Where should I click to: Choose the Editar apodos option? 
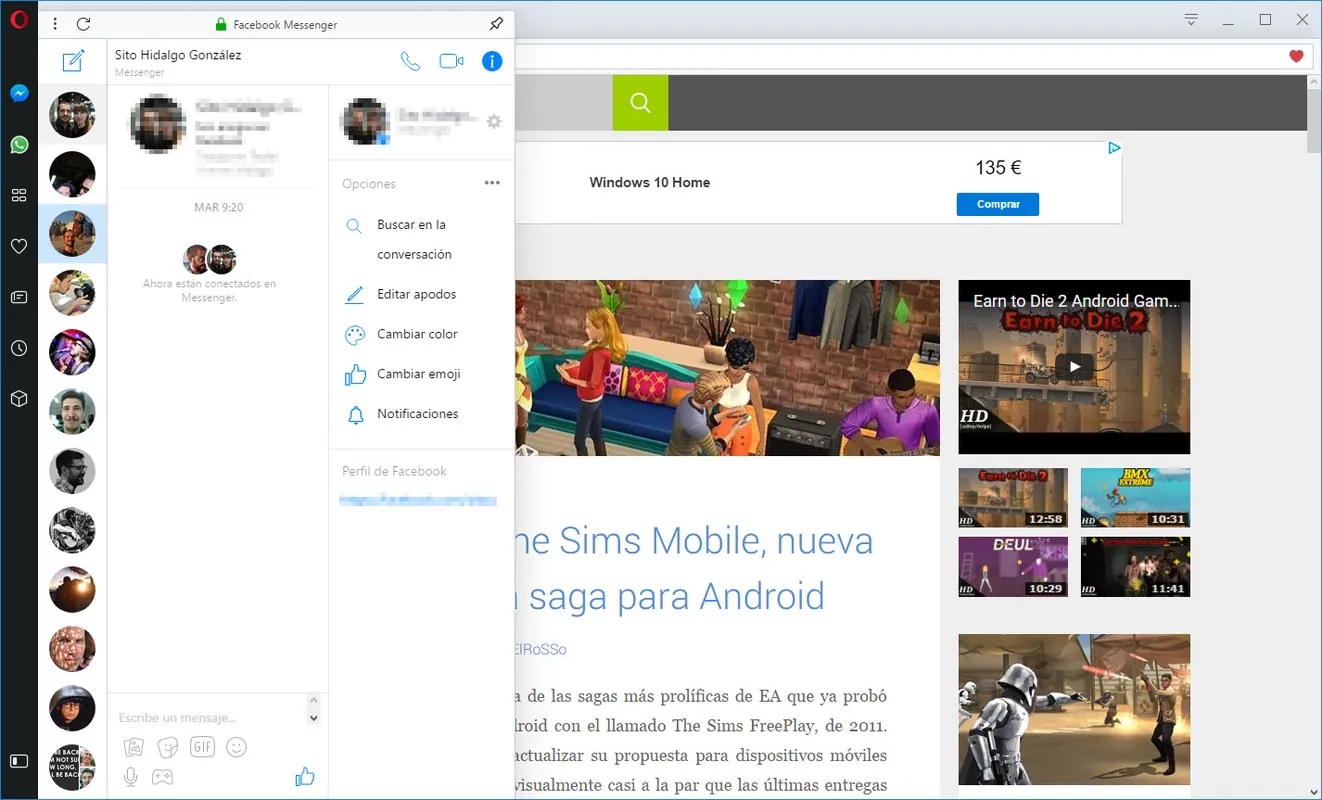pyautogui.click(x=417, y=295)
